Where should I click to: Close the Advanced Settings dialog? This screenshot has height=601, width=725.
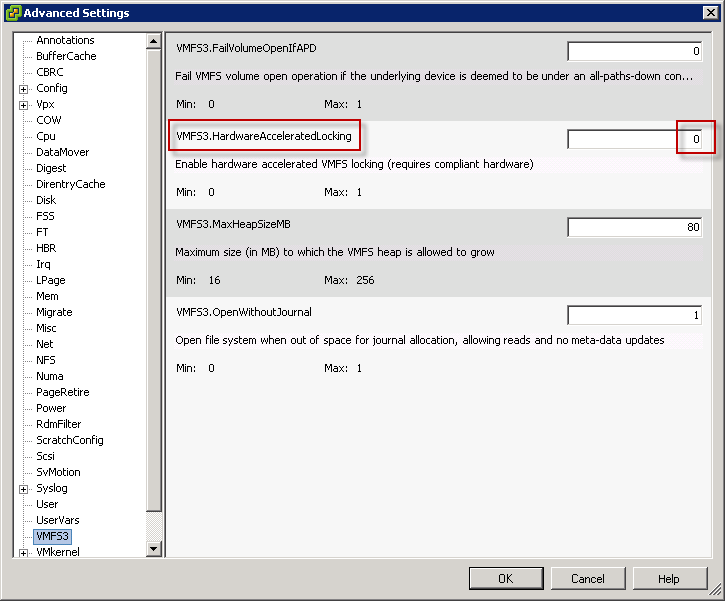point(709,12)
